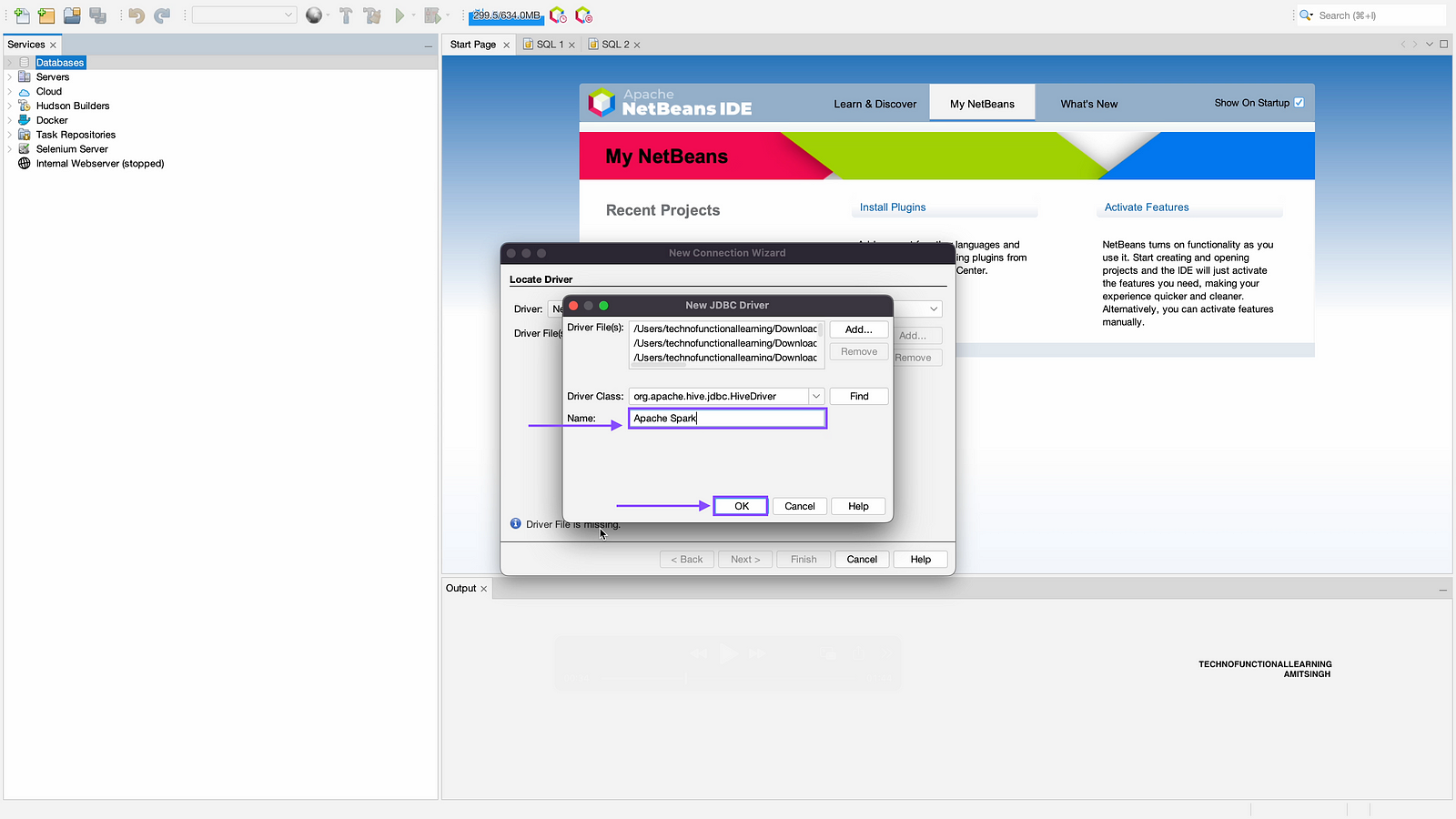Click the driver Name input field
Viewport: 1456px width, 819px height.
(x=727, y=419)
